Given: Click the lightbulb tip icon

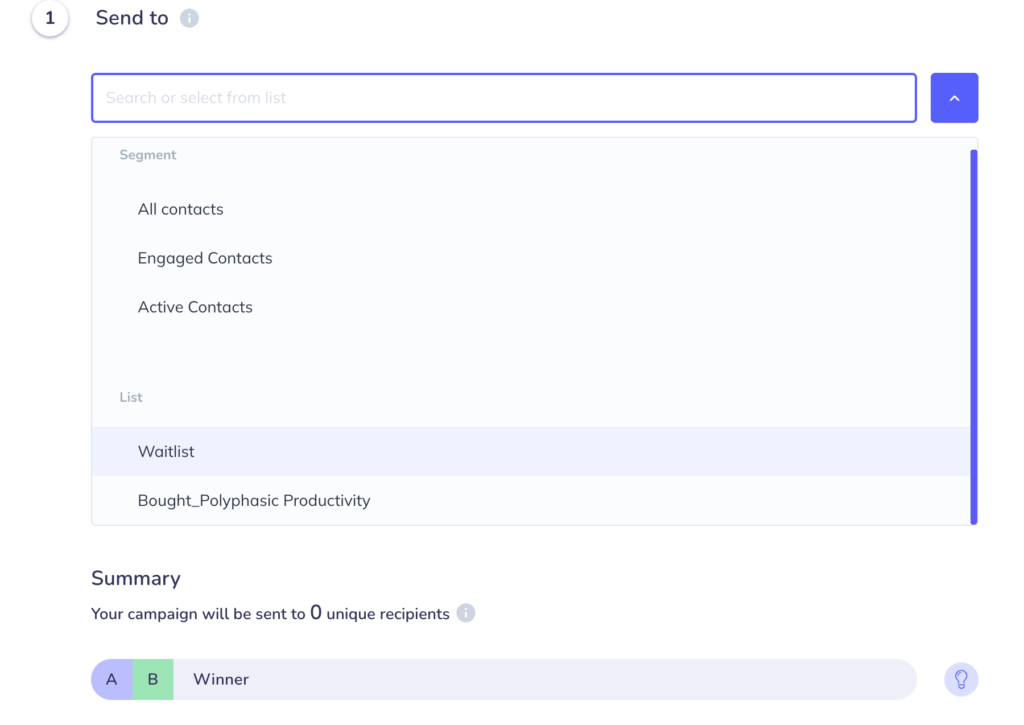Looking at the screenshot, I should [961, 679].
